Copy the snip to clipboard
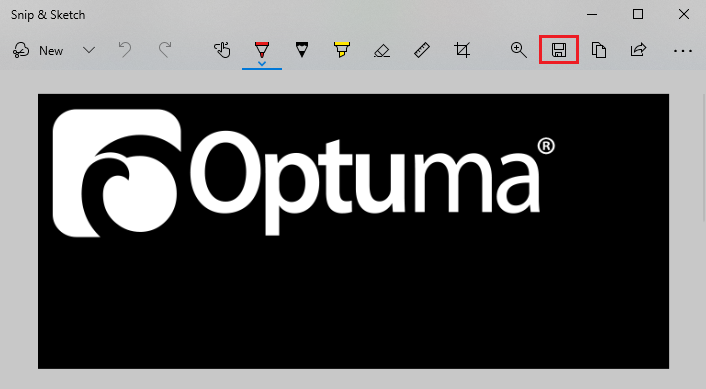Image resolution: width=706 pixels, height=389 pixels. 598,50
